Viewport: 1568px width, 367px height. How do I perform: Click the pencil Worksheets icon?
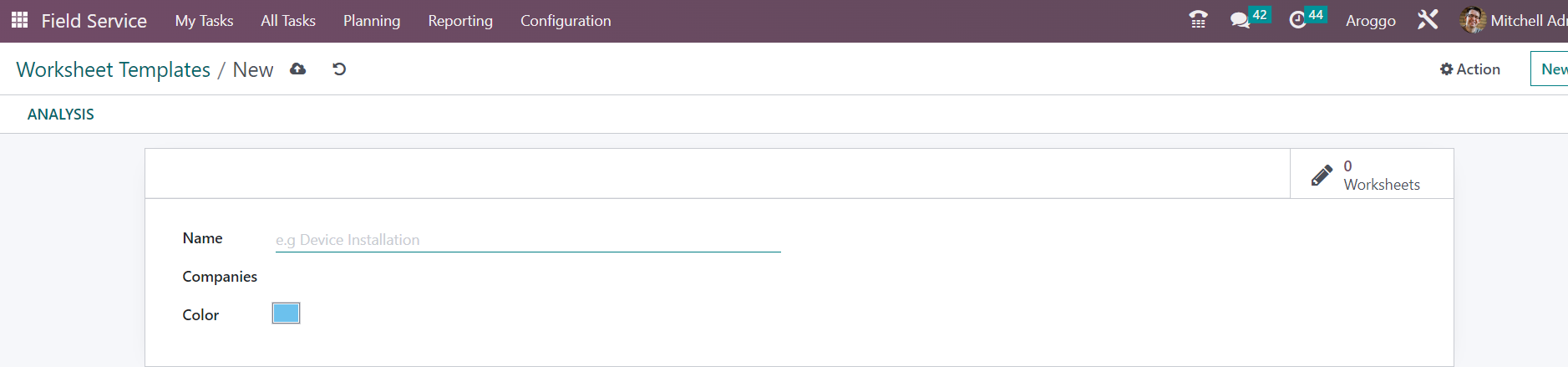pyautogui.click(x=1322, y=175)
